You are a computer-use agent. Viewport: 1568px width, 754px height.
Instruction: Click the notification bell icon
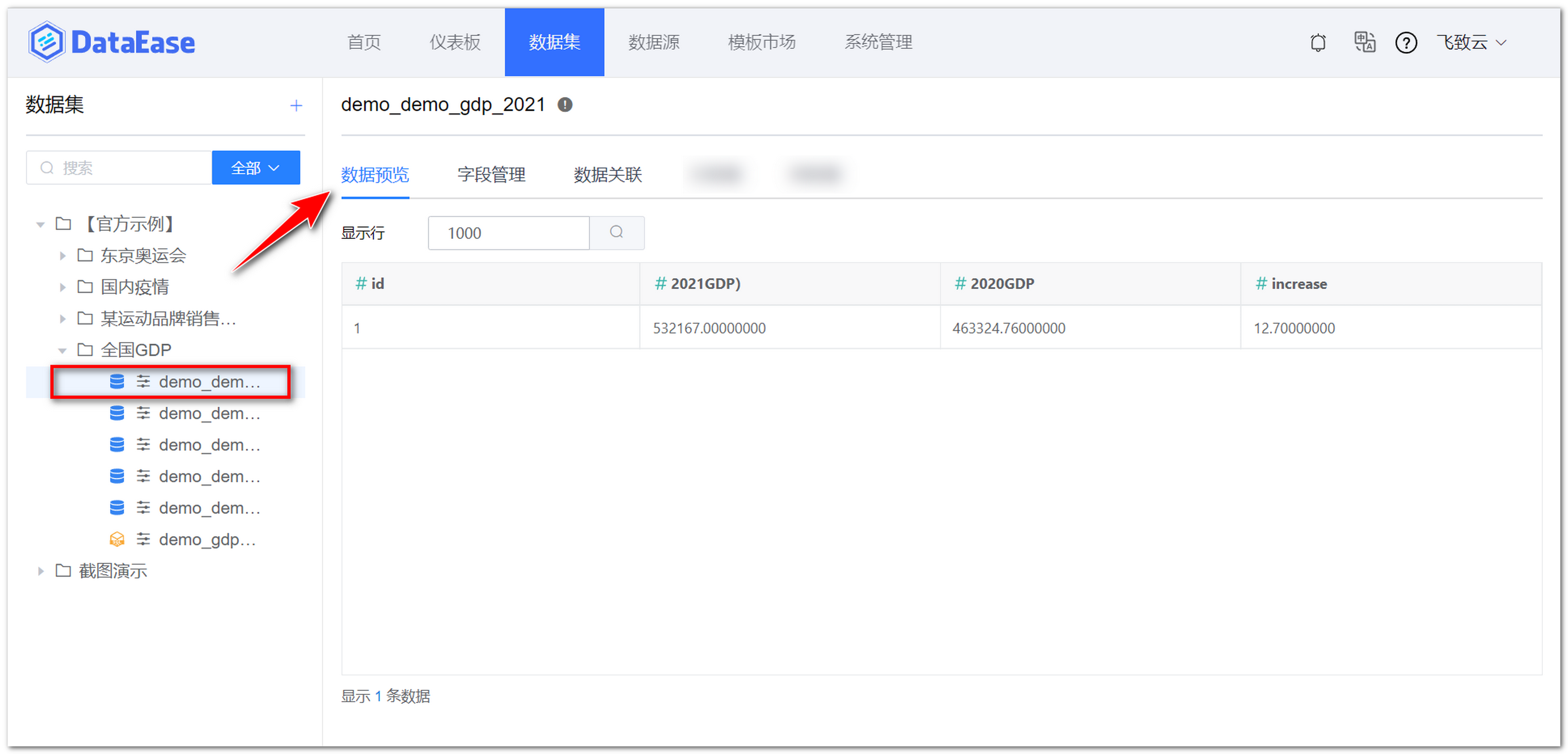[1318, 42]
